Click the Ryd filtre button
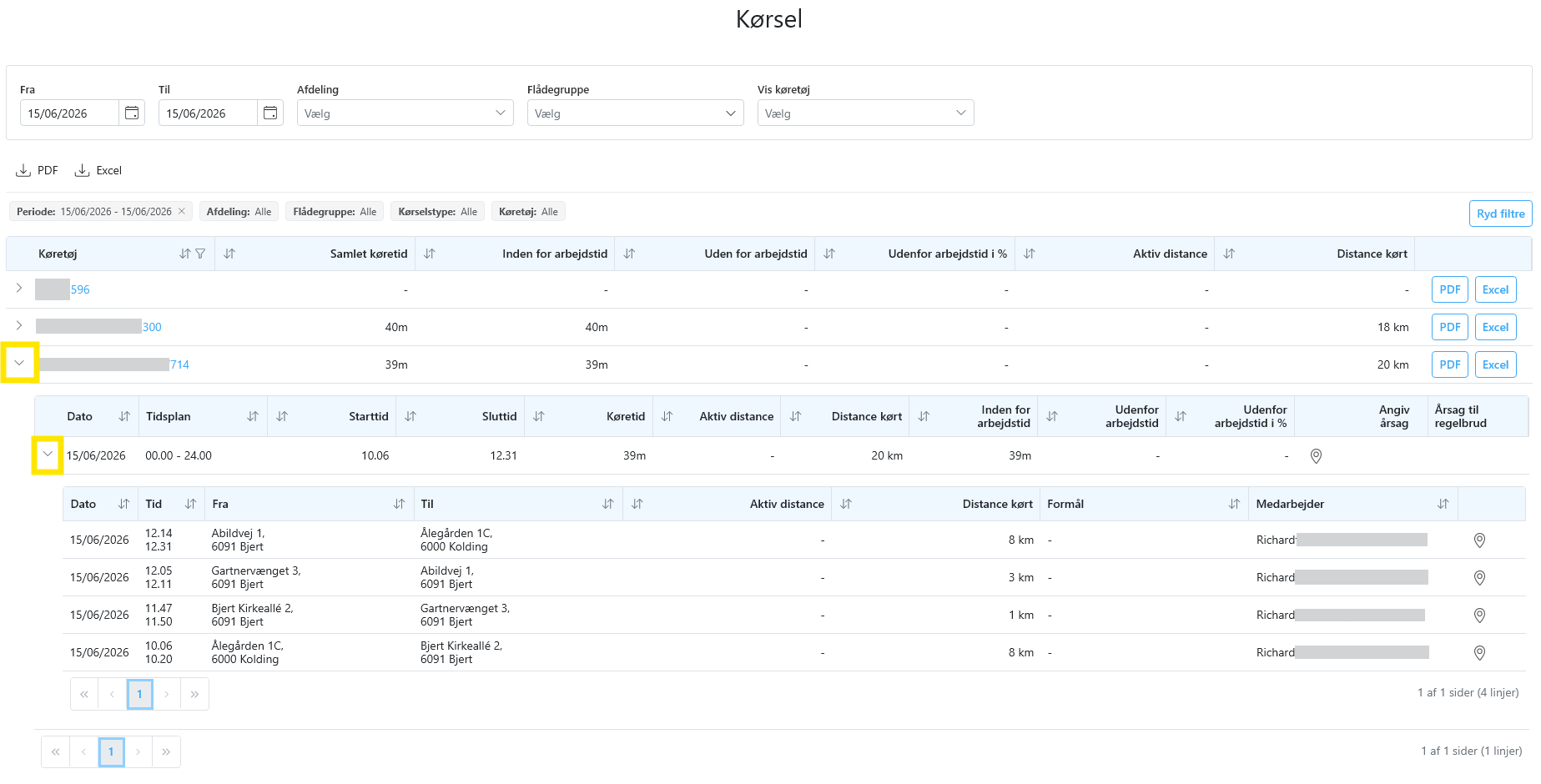This screenshot has width=1541, height=784. (1500, 214)
